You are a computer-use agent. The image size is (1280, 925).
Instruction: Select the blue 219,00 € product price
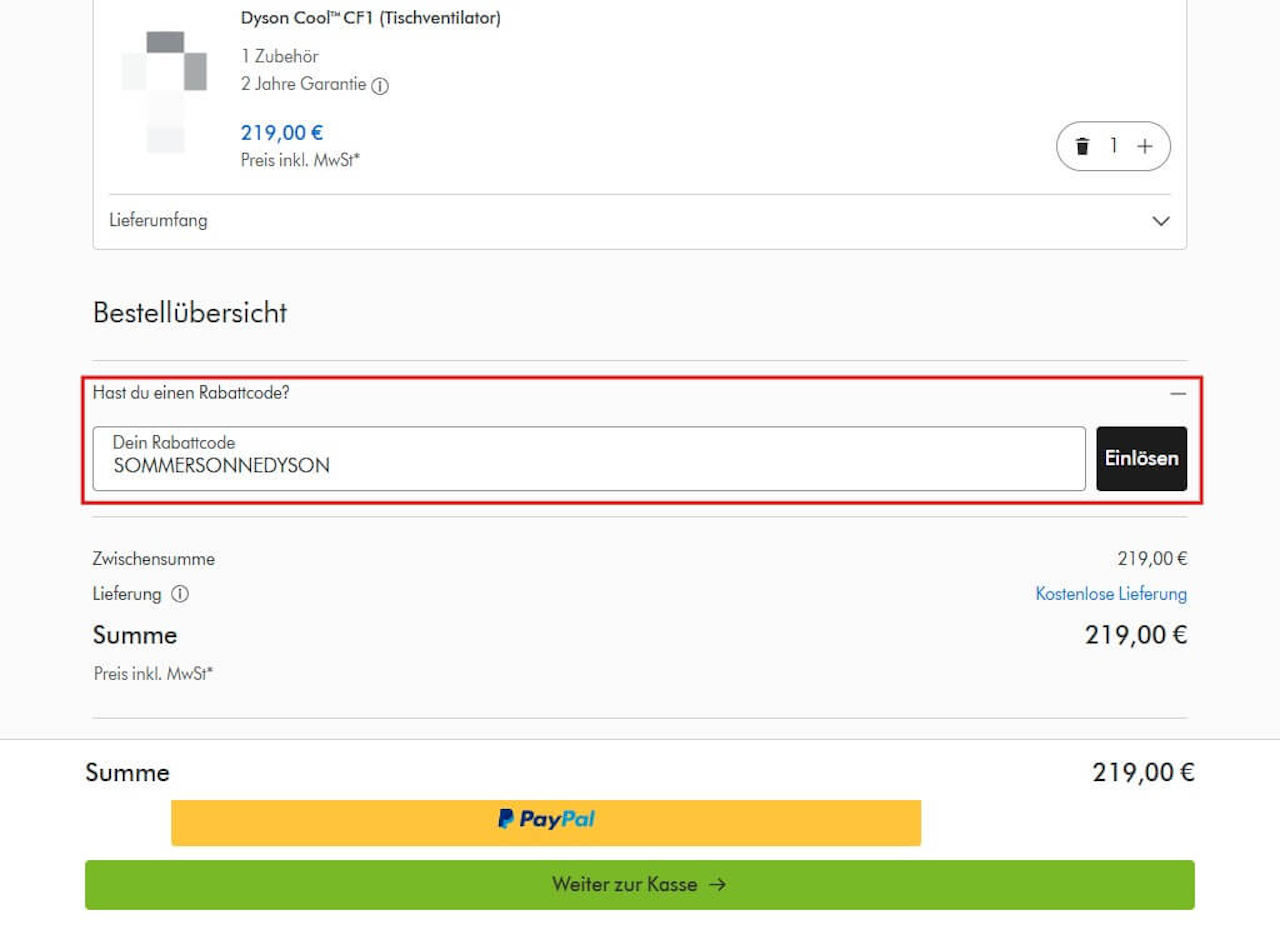pyautogui.click(x=282, y=133)
